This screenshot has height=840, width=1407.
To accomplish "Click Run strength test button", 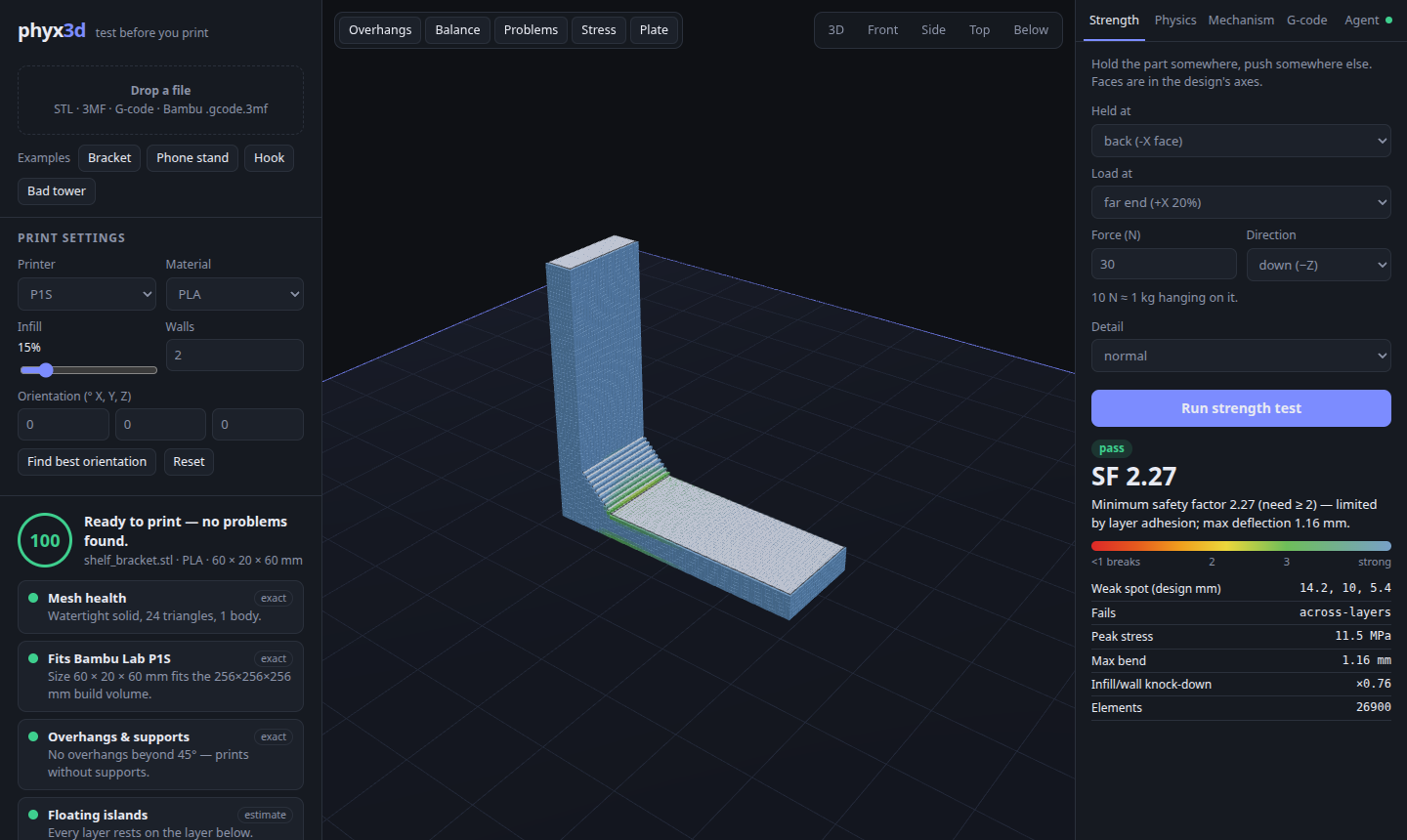I will click(x=1241, y=408).
